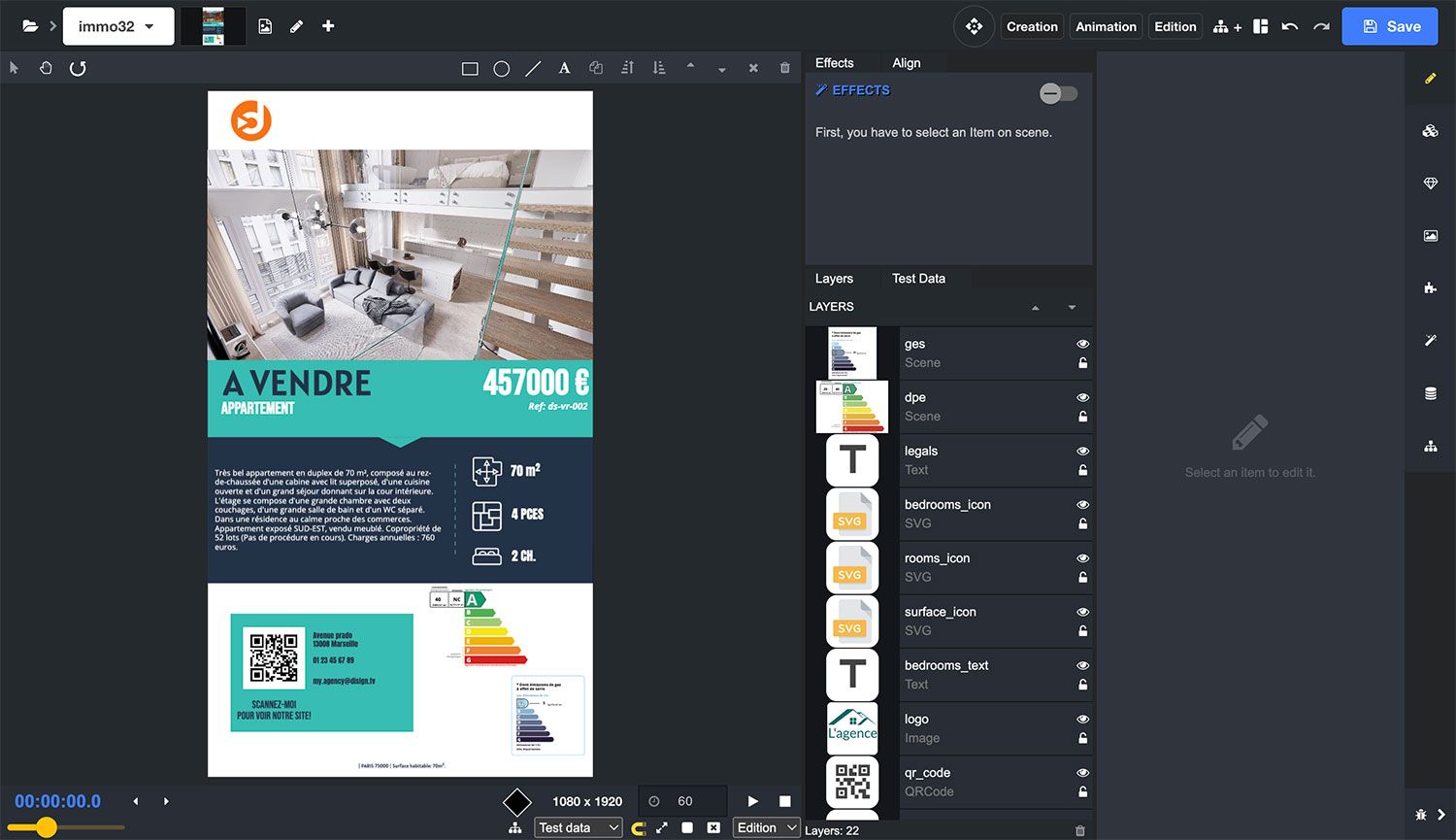This screenshot has width=1456, height=840.
Task: Select the circle shape tool
Action: (501, 69)
